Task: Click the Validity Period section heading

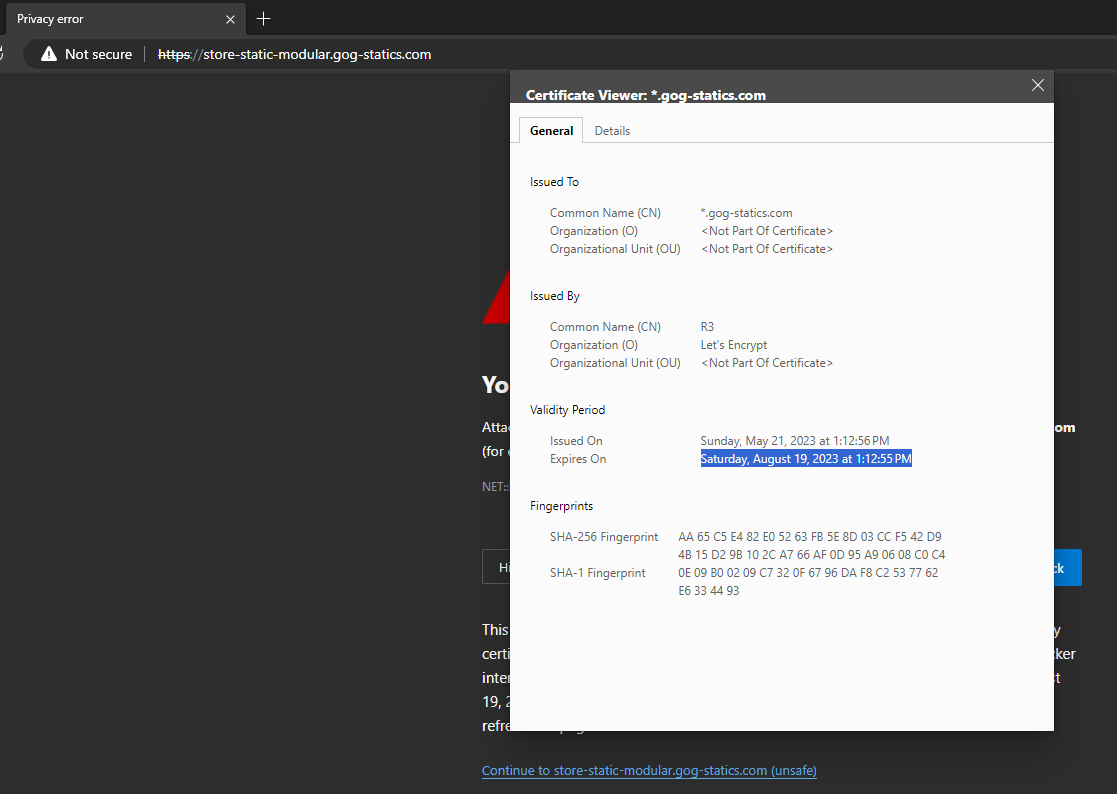Action: 567,409
